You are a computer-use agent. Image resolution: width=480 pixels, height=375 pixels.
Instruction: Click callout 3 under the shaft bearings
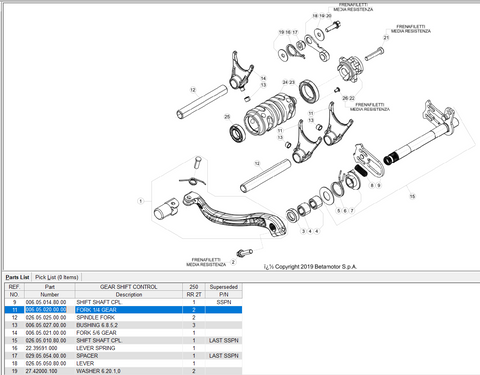tap(303, 231)
